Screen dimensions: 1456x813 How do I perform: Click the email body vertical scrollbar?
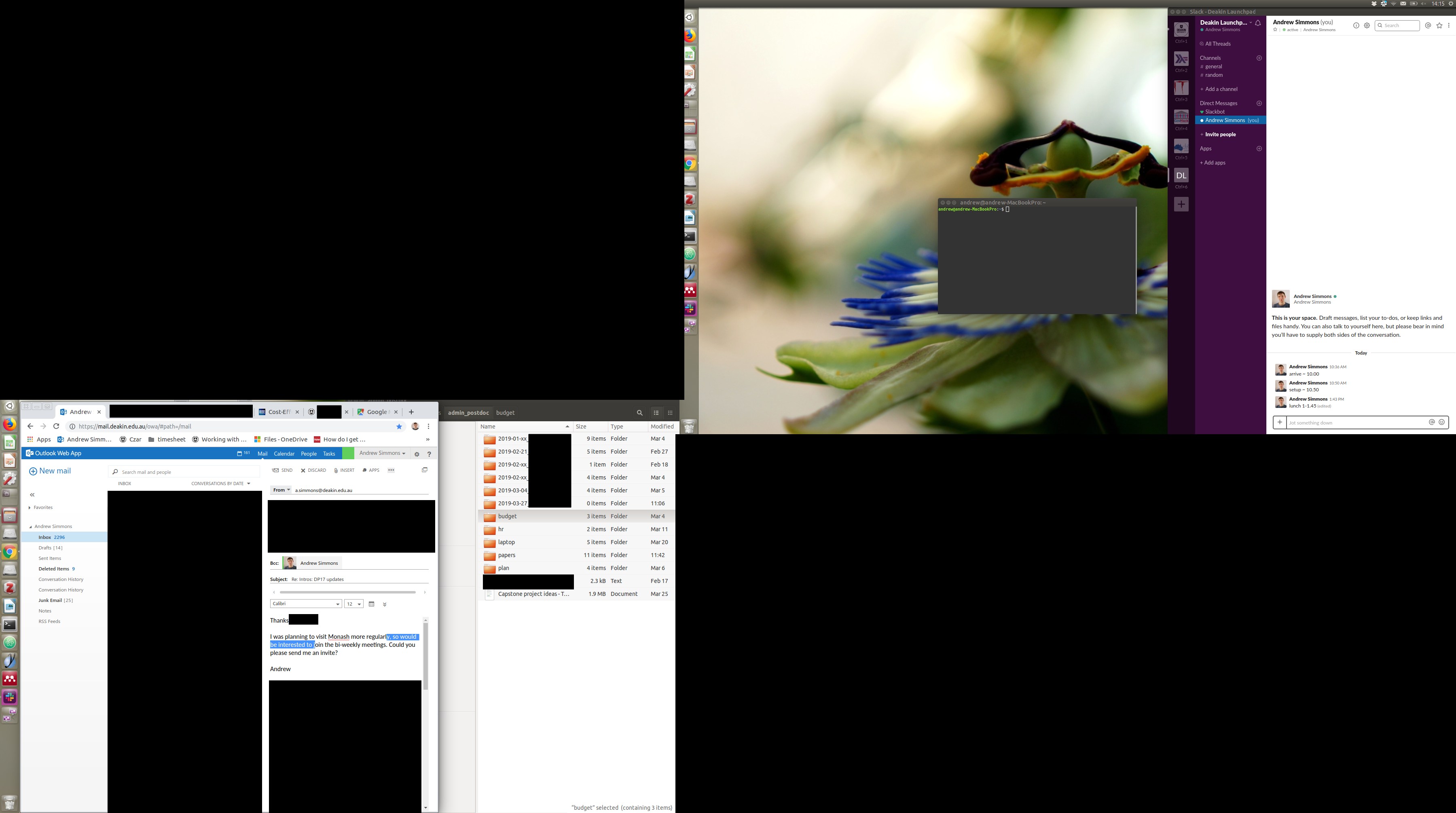coord(425,655)
